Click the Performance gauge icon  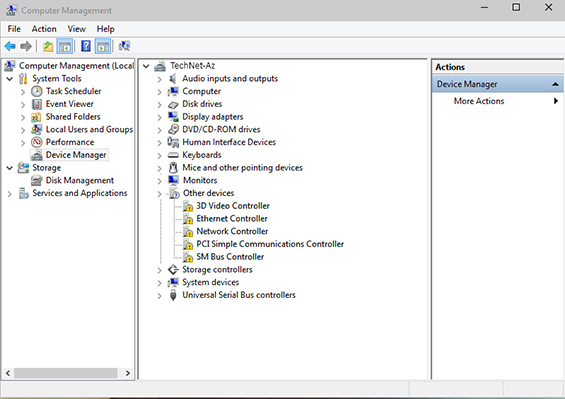coord(36,142)
